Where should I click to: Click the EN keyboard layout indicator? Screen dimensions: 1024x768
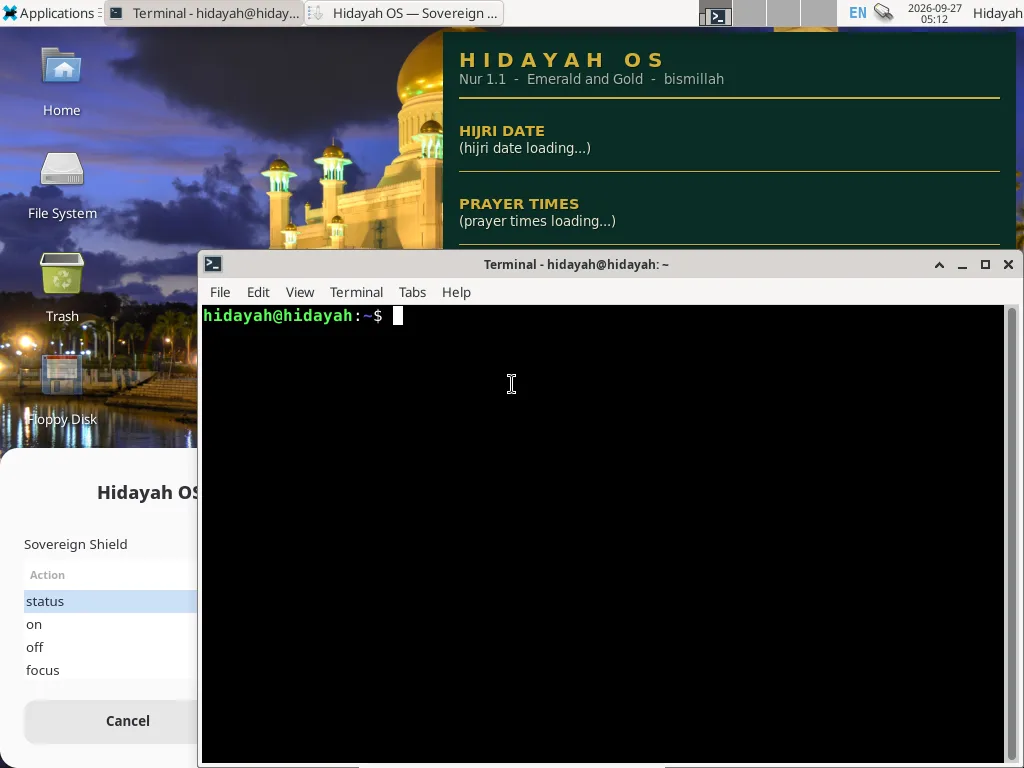tap(857, 13)
